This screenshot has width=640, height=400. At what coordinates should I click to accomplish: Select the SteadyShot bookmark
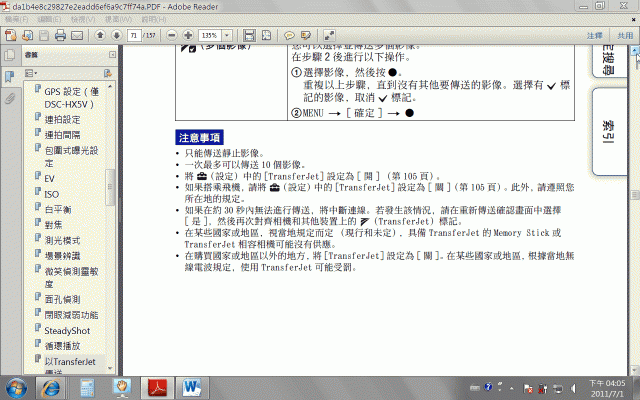pyautogui.click(x=67, y=331)
